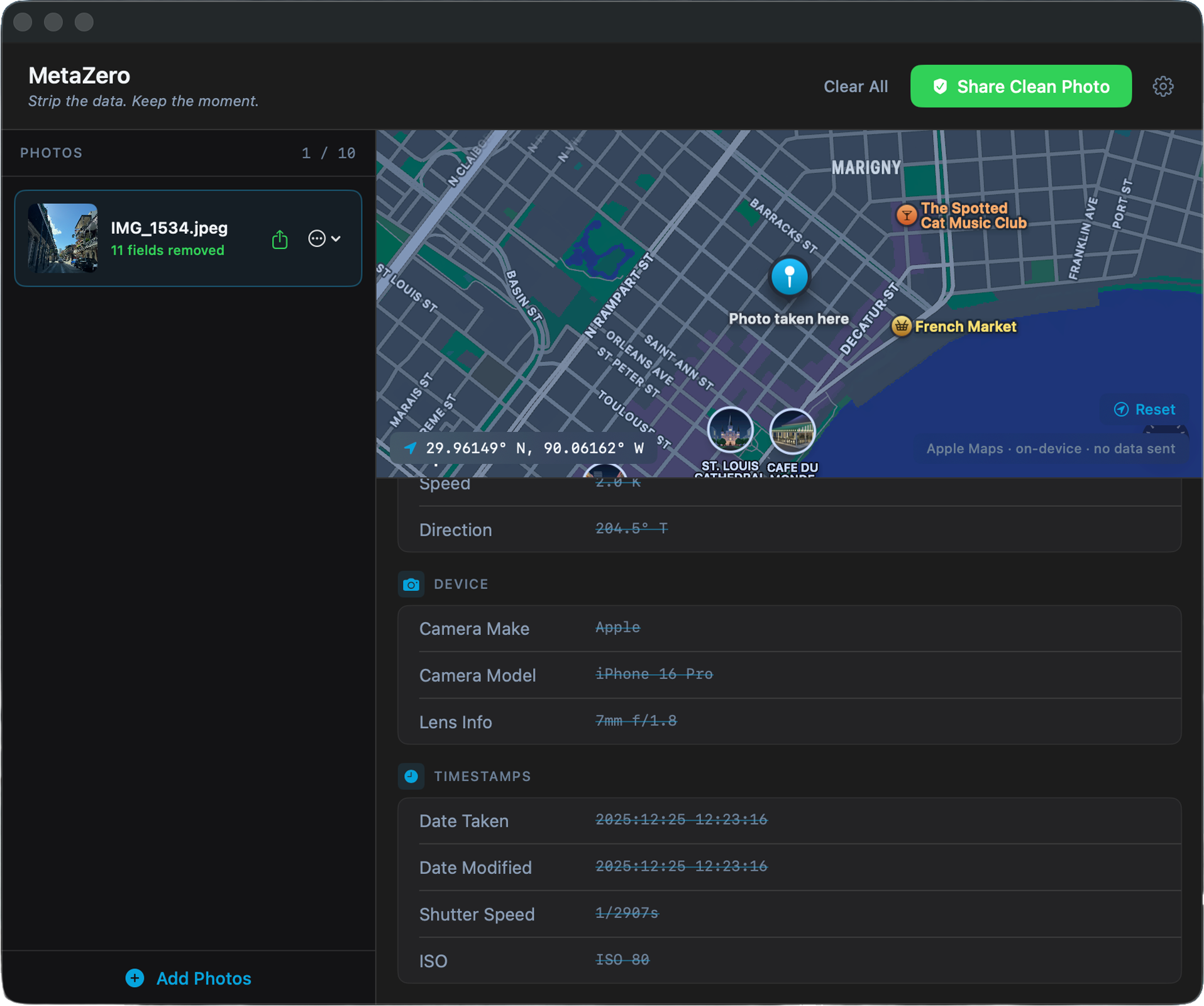Click the Camera Model field label
Image resolution: width=1204 pixels, height=1006 pixels.
pos(477,675)
